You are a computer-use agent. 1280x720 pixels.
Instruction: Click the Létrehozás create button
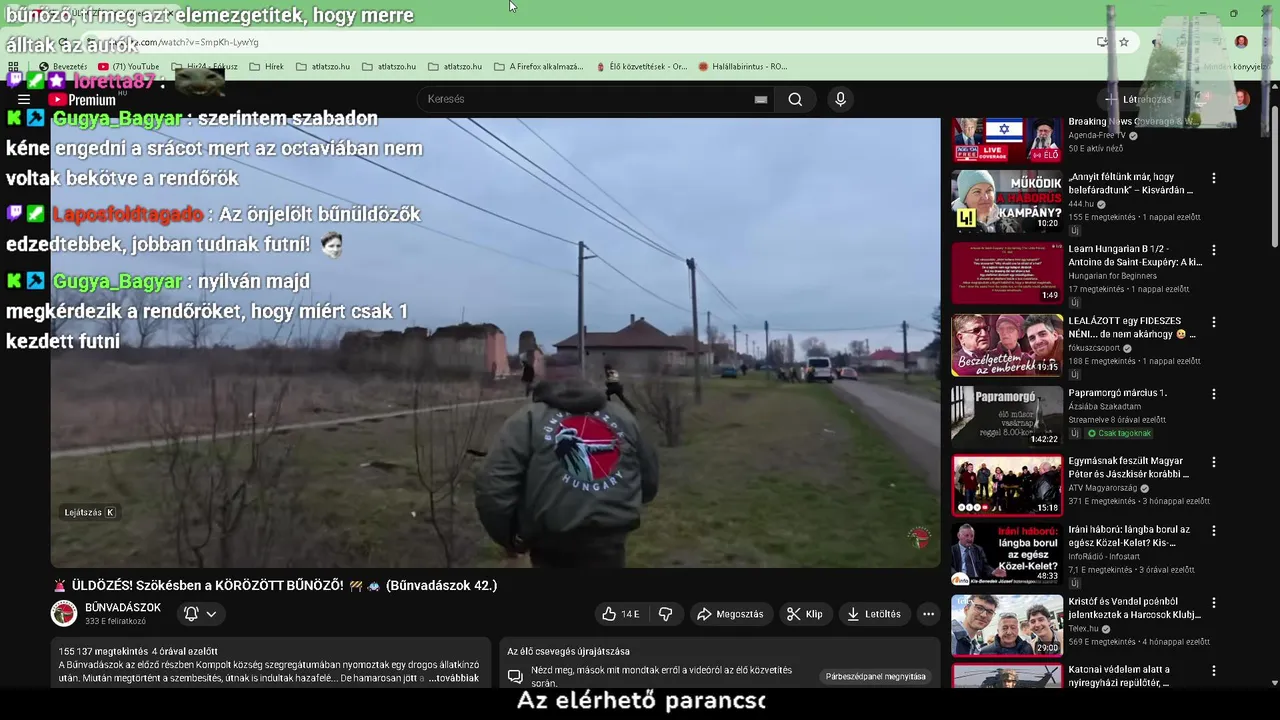point(1138,99)
